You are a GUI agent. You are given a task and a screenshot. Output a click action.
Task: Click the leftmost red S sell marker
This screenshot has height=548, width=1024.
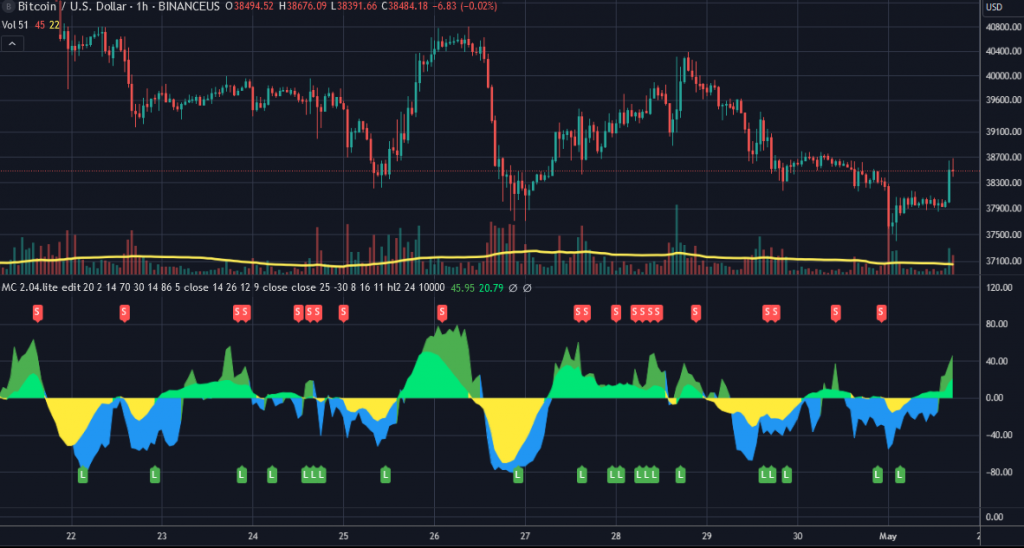point(39,313)
